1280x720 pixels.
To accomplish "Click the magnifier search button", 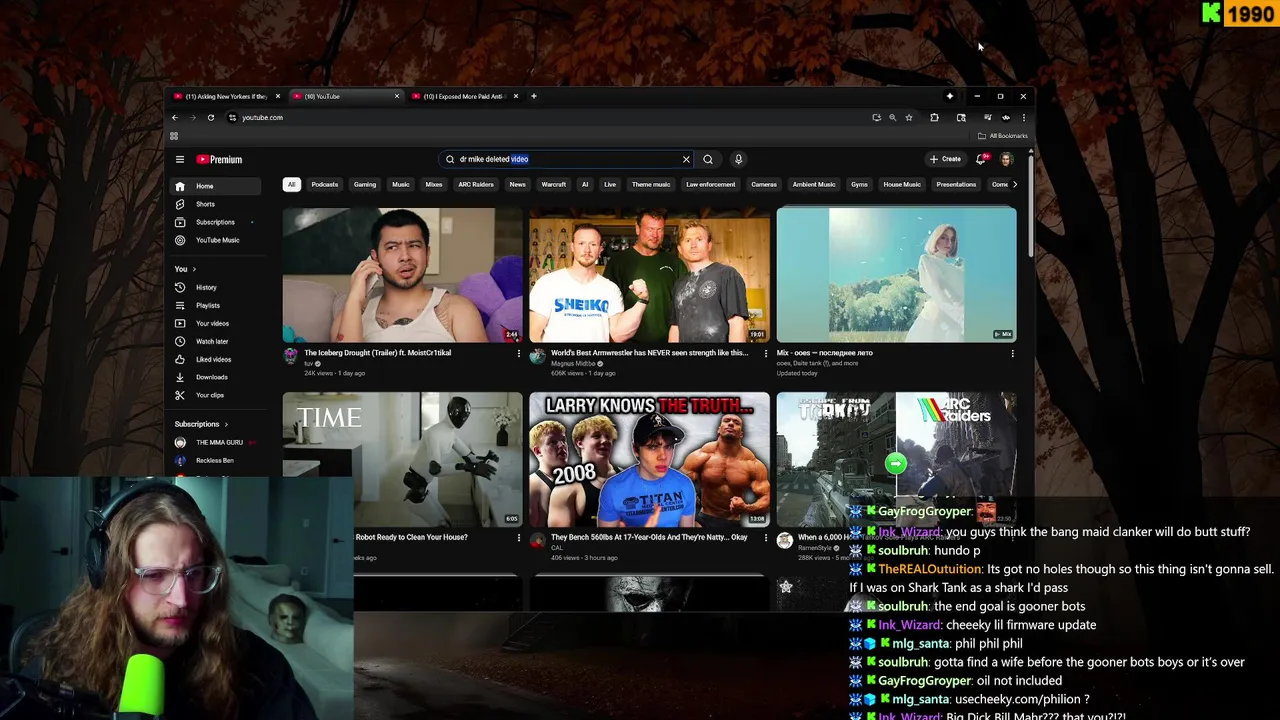I will 708,159.
